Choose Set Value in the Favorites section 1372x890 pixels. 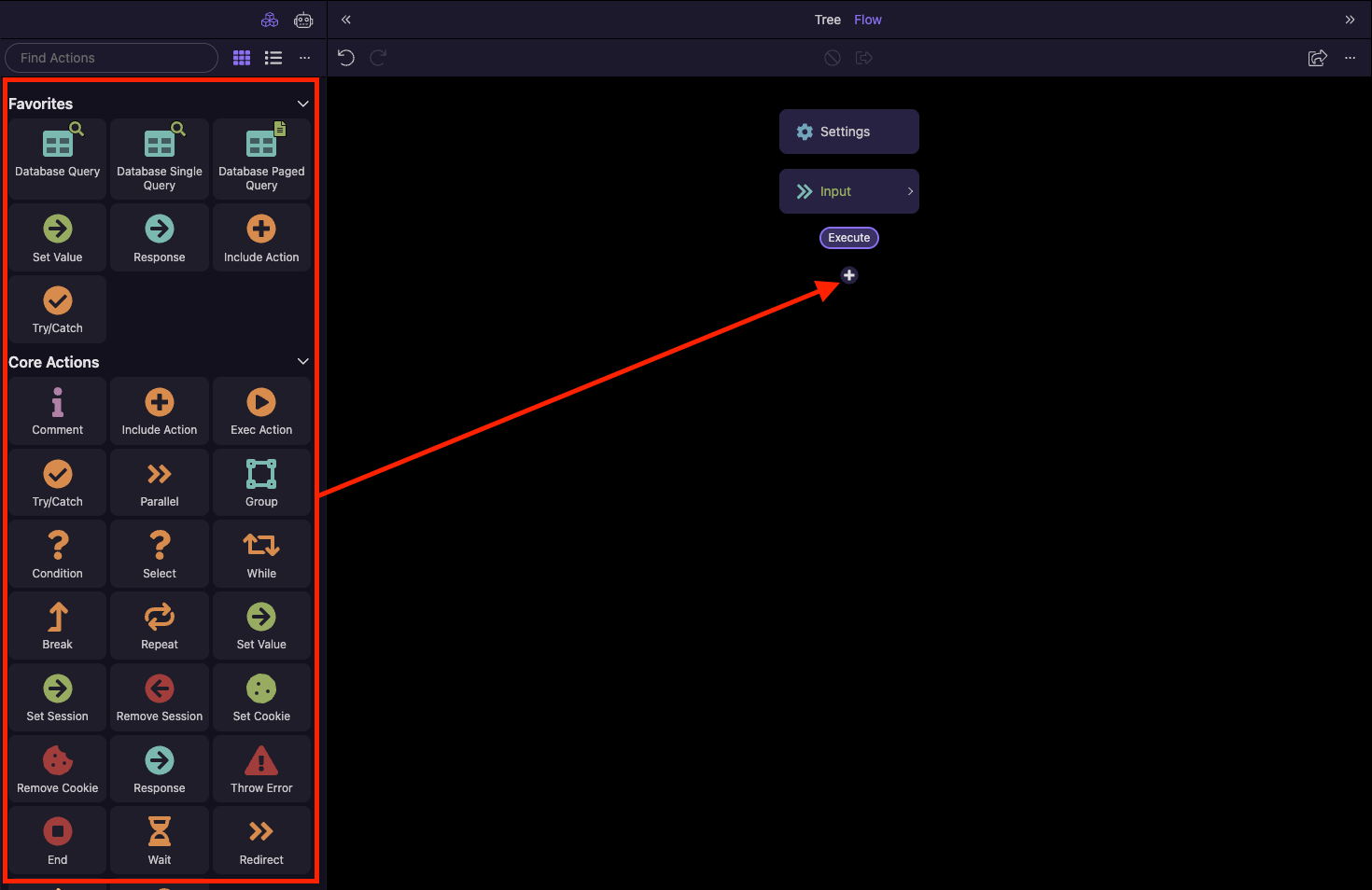[x=58, y=237]
